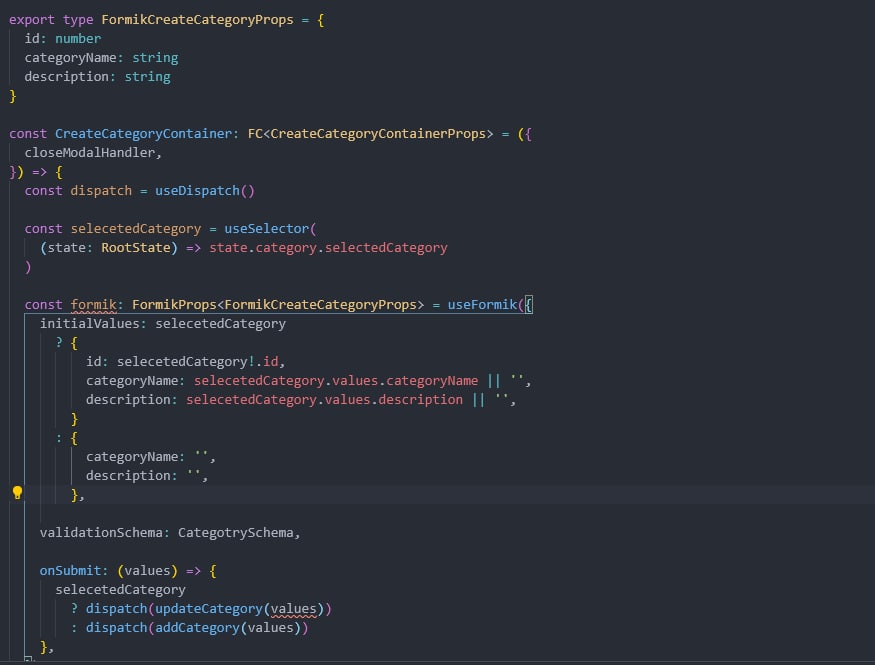
Task: Click 'CreateCategoryContainerProps' generic type
Action: 378,134
